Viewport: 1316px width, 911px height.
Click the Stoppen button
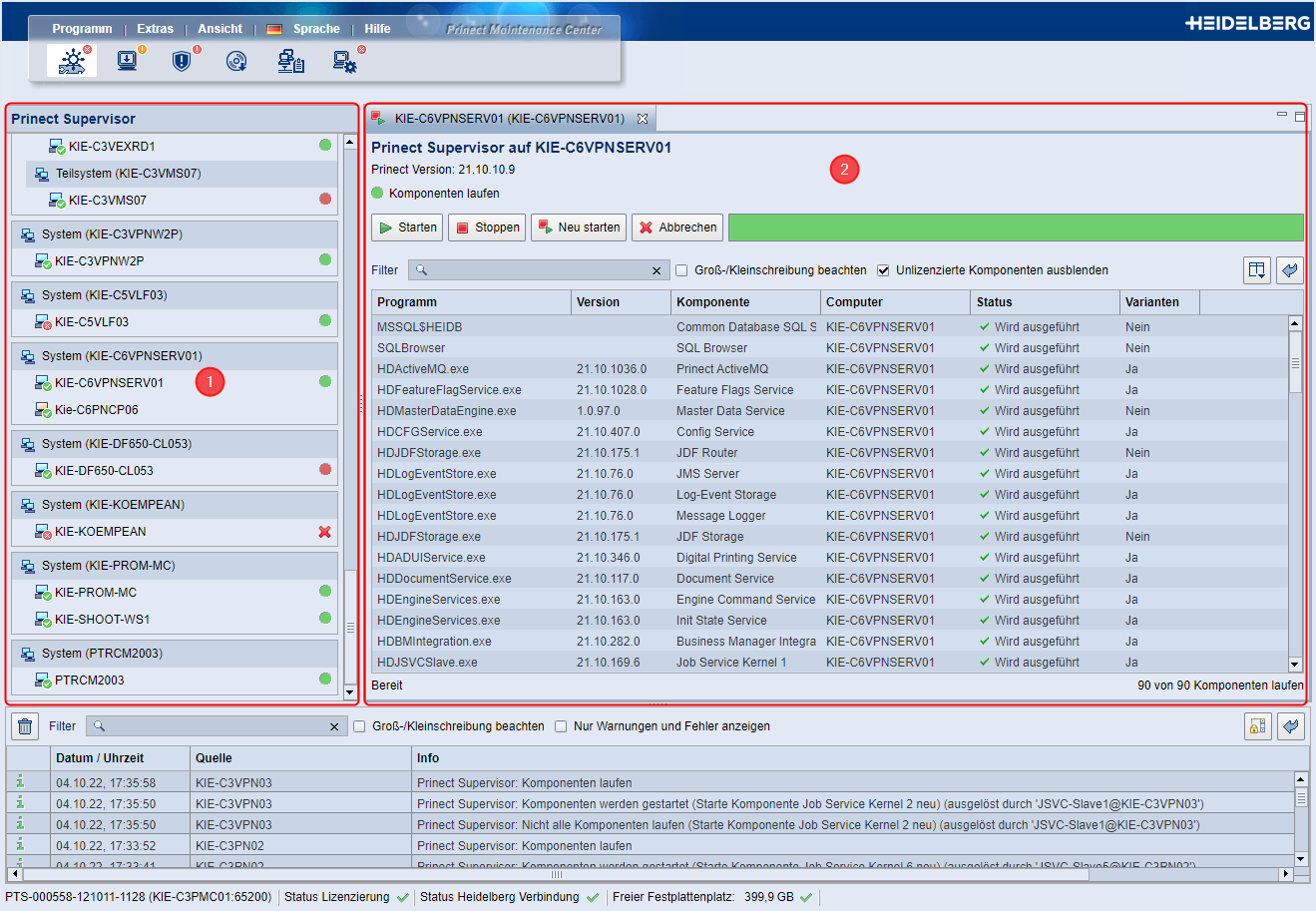(x=487, y=228)
